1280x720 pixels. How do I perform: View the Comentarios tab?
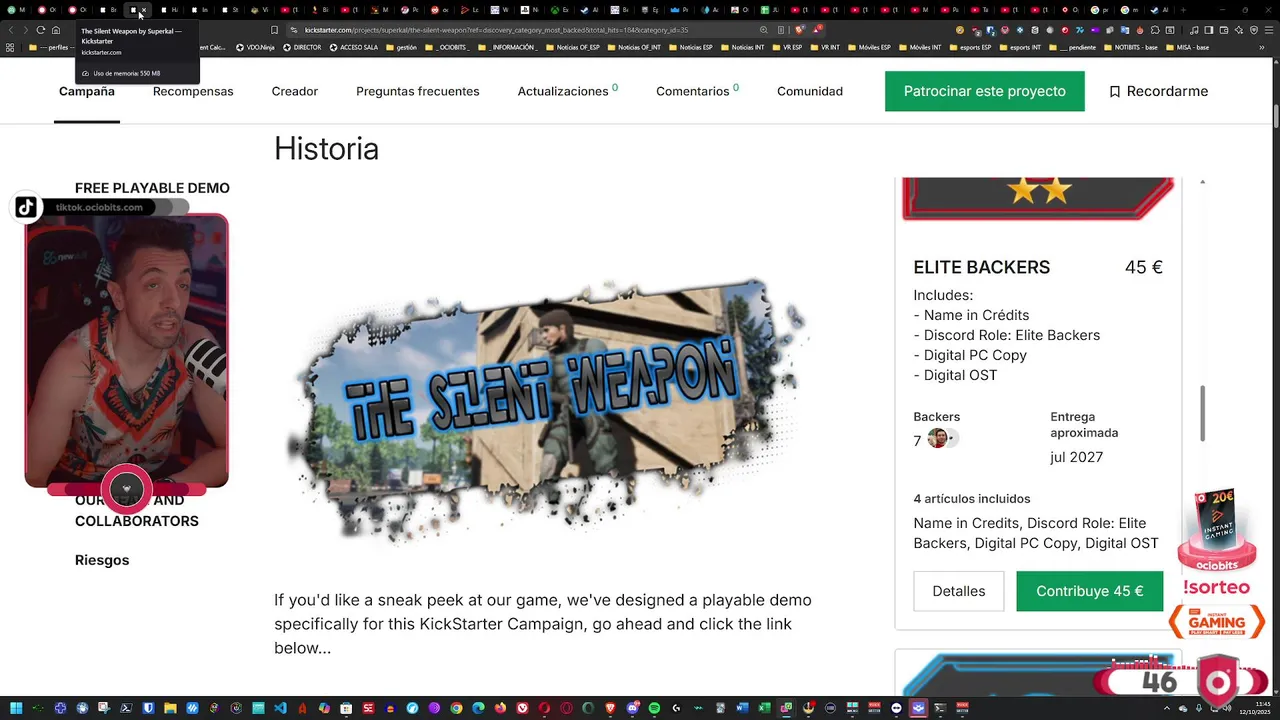pyautogui.click(x=697, y=91)
